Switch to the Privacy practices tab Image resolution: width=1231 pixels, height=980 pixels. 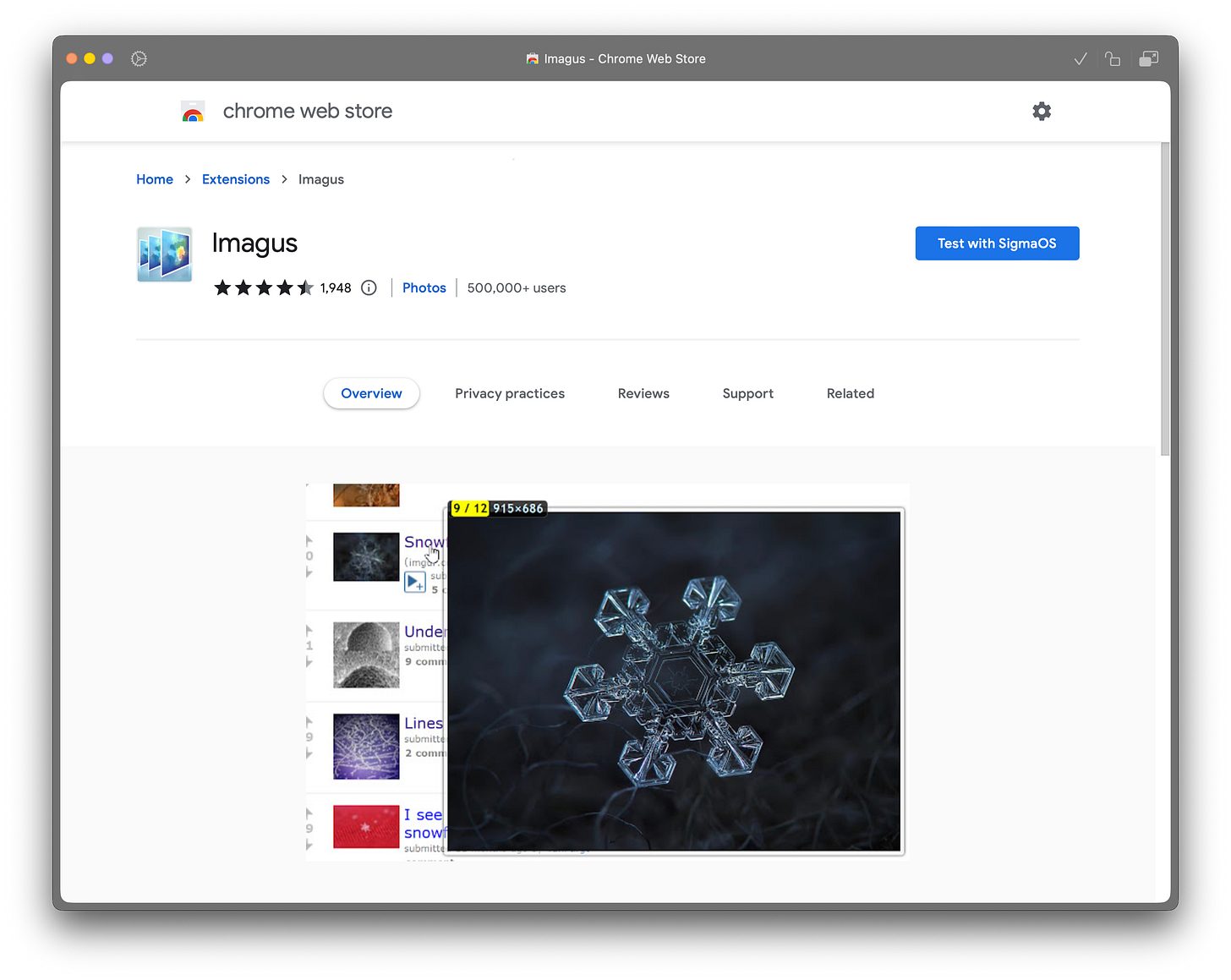click(510, 393)
